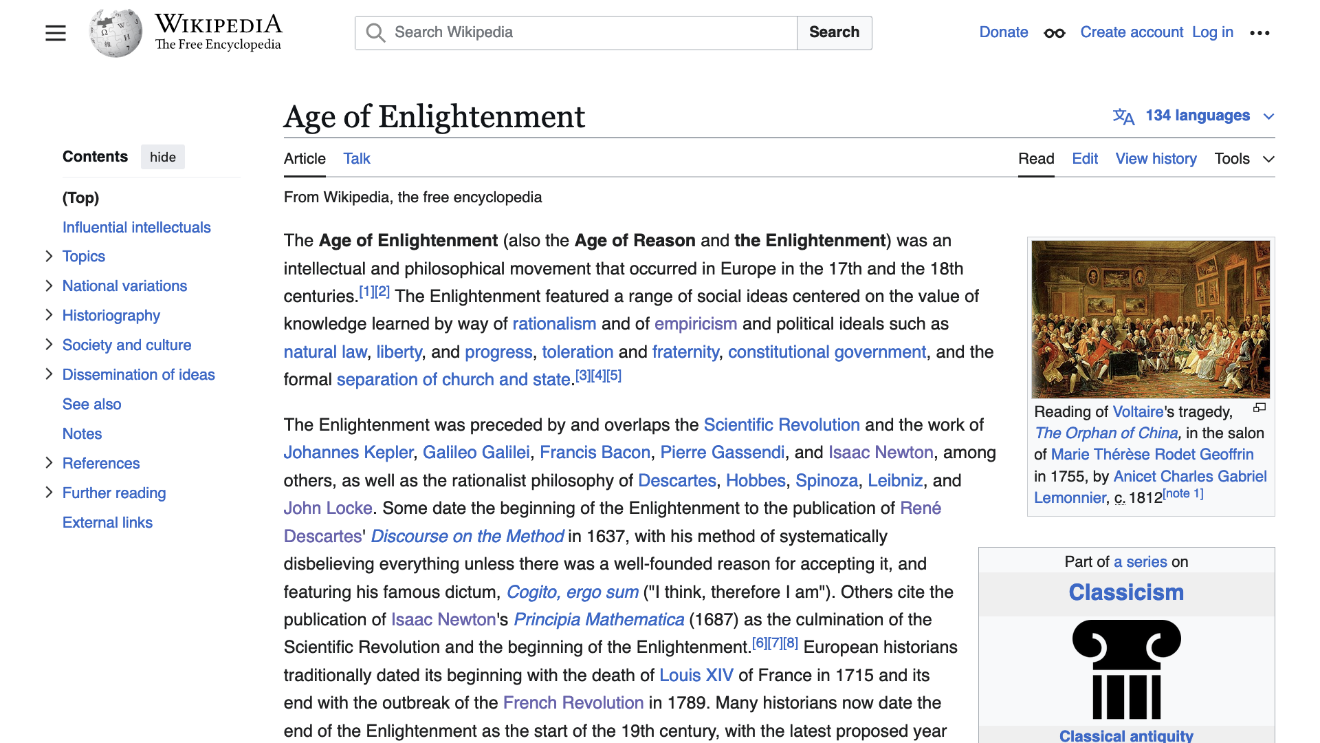Click the note 1 superscript reference
Screen dimensions: 1320x743
pos(1183,493)
